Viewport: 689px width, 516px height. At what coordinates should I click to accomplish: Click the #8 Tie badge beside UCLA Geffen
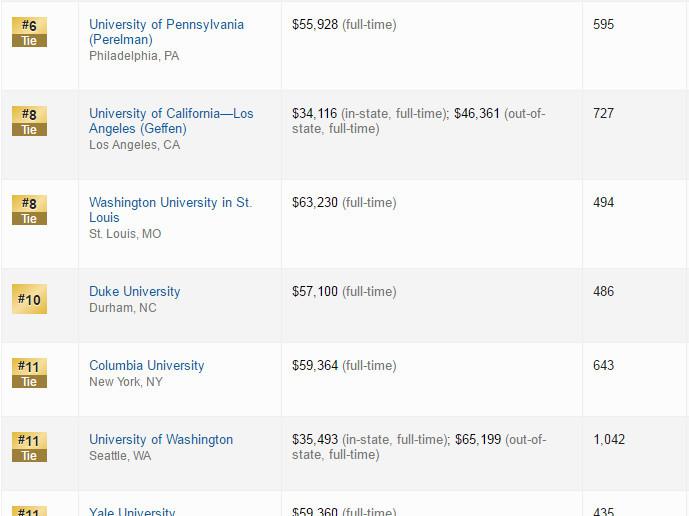click(29, 121)
